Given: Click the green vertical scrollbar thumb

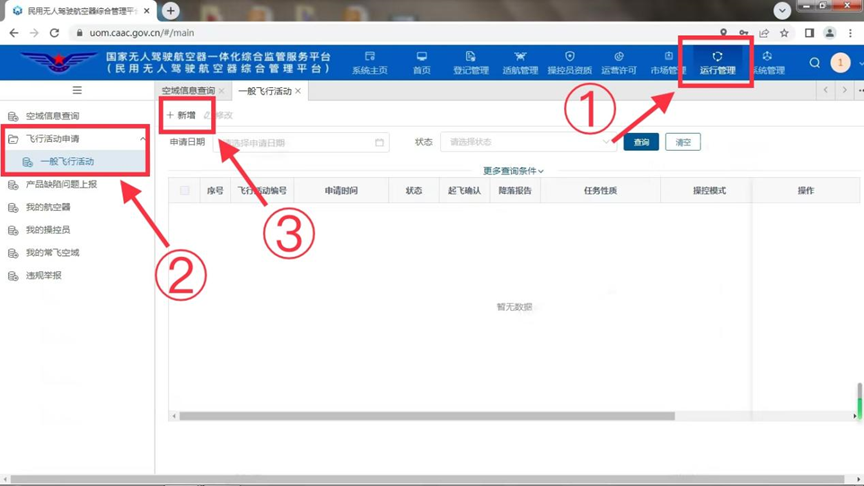Looking at the screenshot, I should 859,408.
